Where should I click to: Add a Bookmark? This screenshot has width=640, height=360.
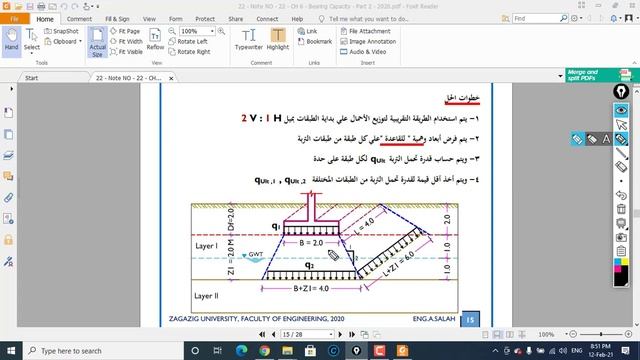tap(314, 41)
